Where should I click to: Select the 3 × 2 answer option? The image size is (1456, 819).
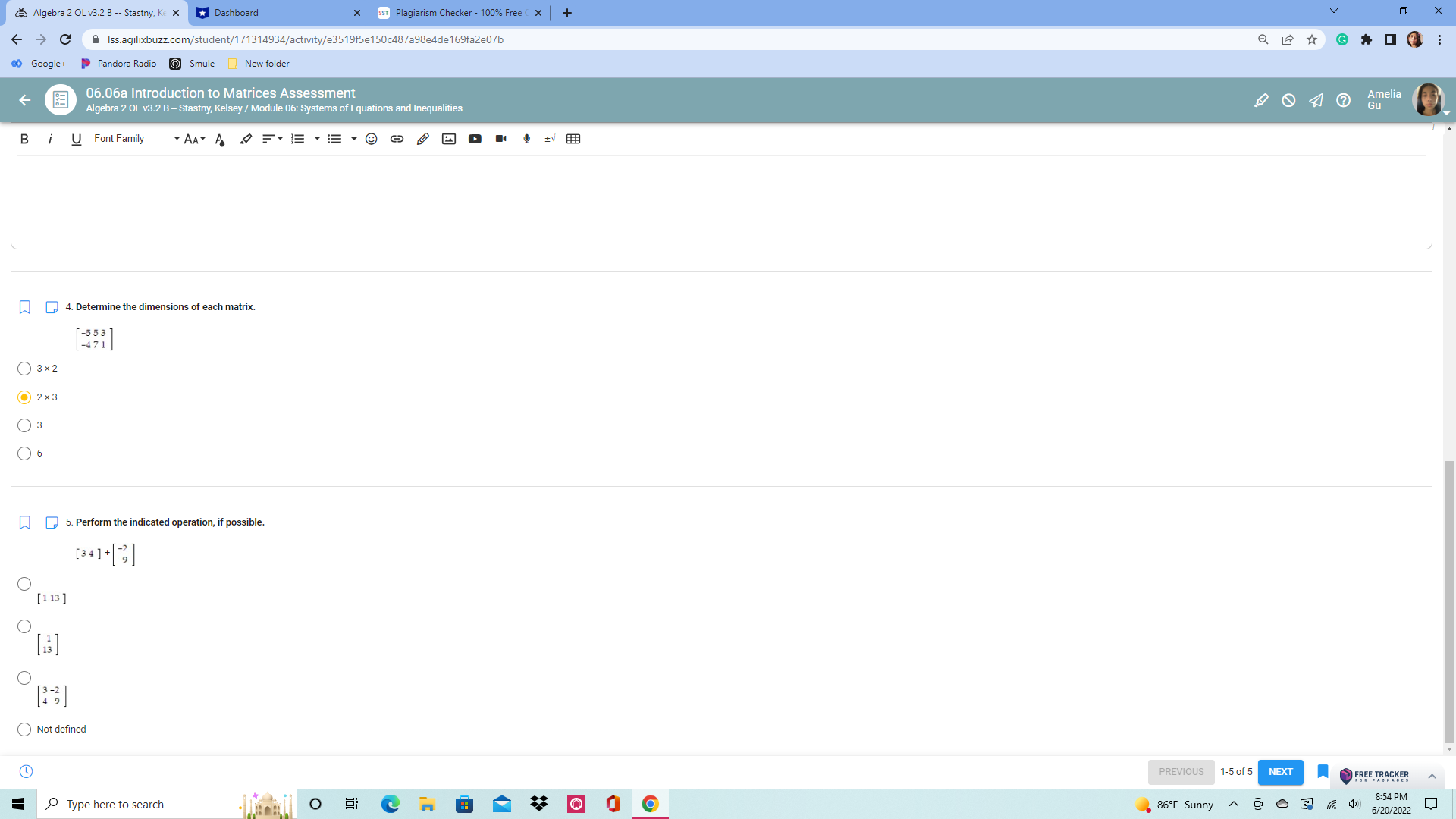(24, 369)
